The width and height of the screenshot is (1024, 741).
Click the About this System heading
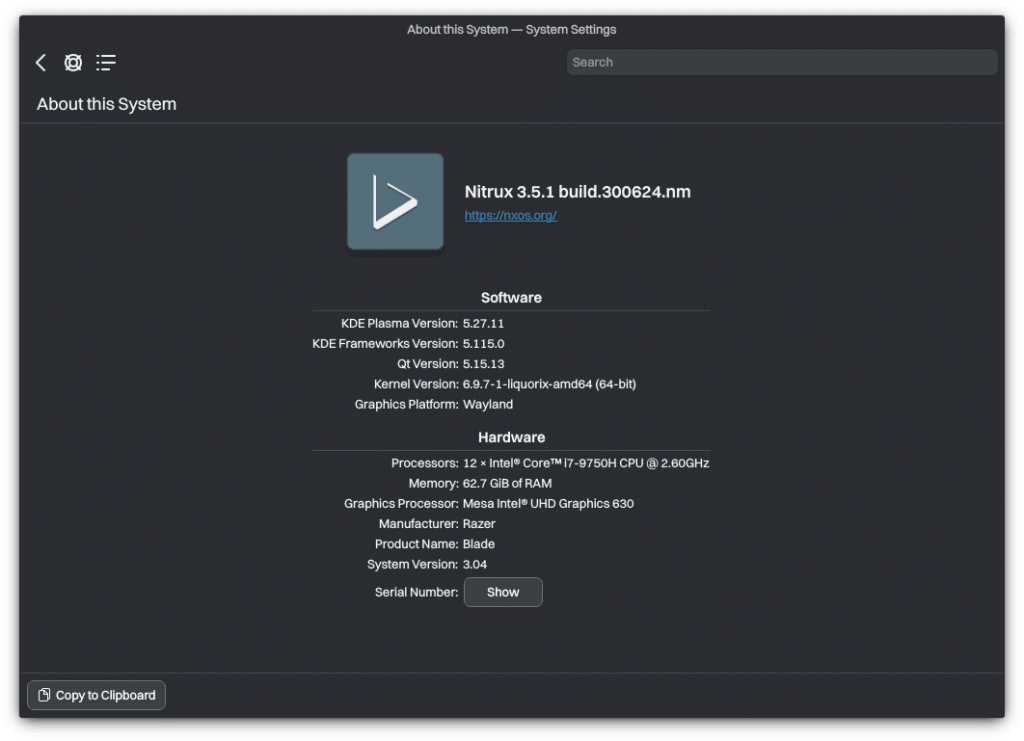[106, 104]
